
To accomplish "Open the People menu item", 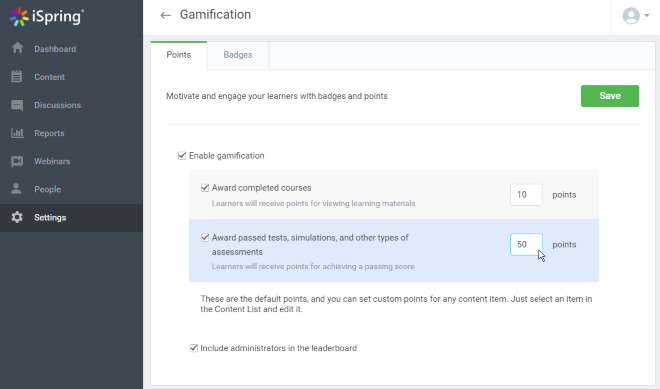I will coord(72,189).
